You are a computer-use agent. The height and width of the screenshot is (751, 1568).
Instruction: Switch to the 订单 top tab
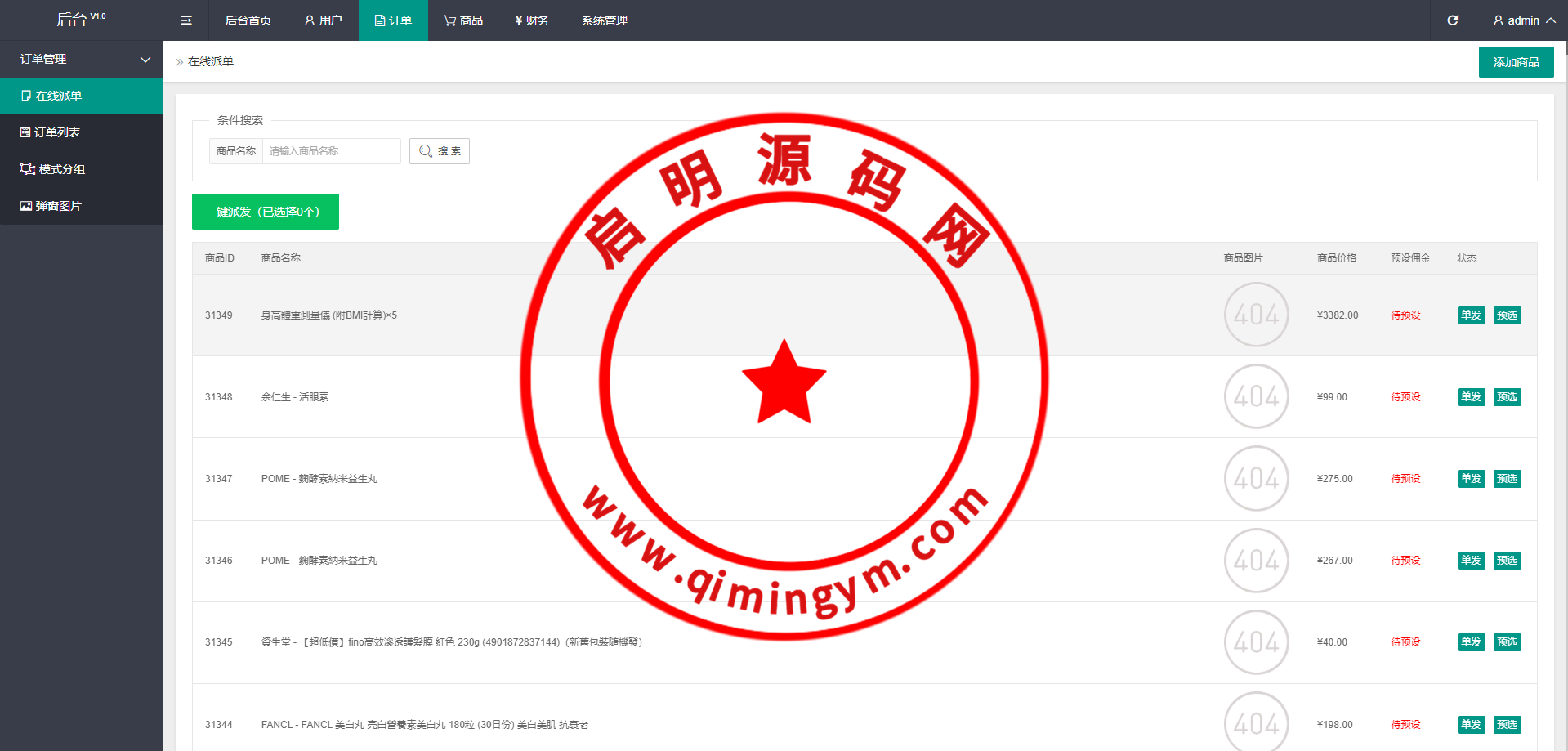coord(393,20)
